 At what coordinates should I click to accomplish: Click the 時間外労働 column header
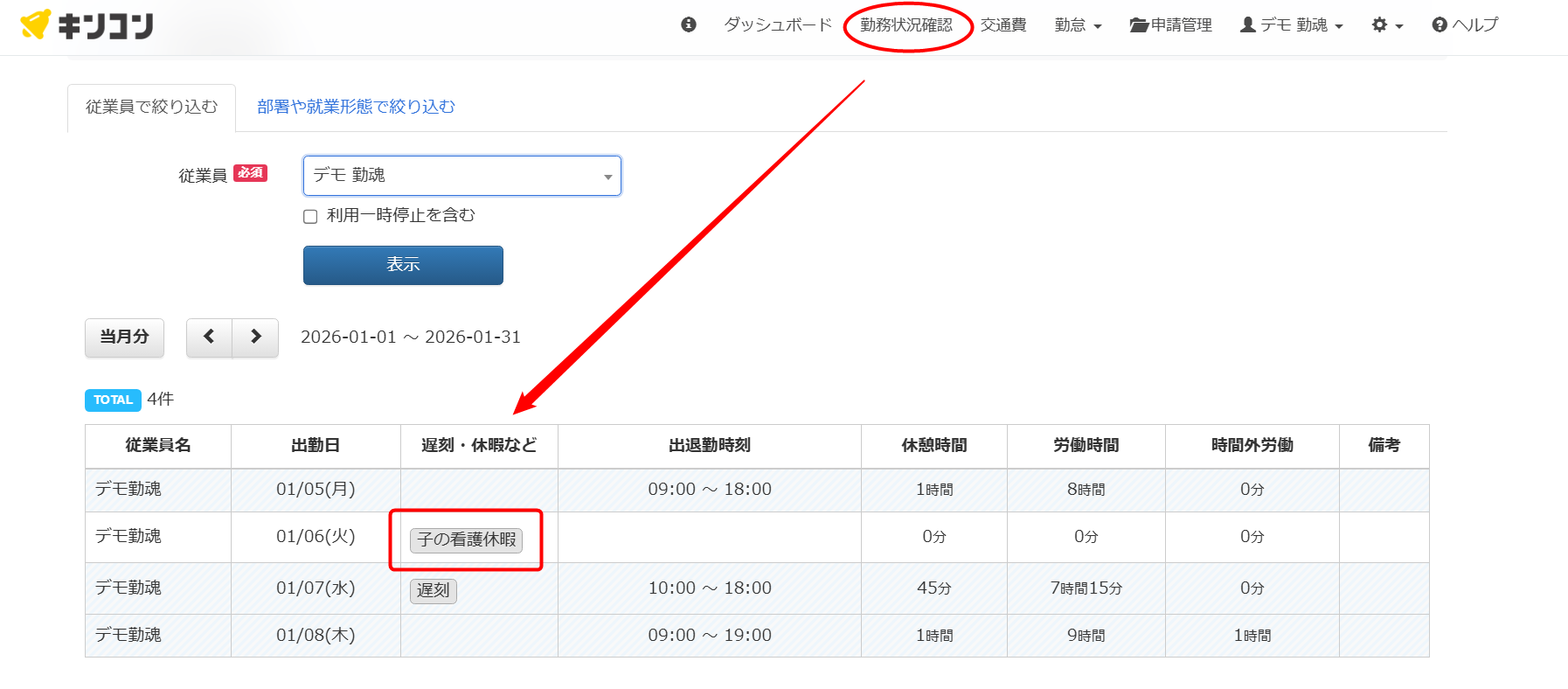click(x=1252, y=446)
